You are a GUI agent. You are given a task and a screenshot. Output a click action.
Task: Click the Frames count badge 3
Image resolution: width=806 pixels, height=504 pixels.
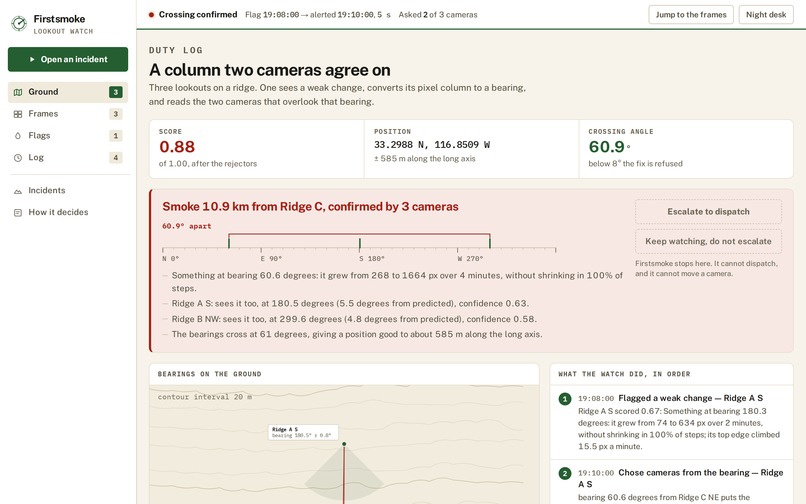[116, 114]
